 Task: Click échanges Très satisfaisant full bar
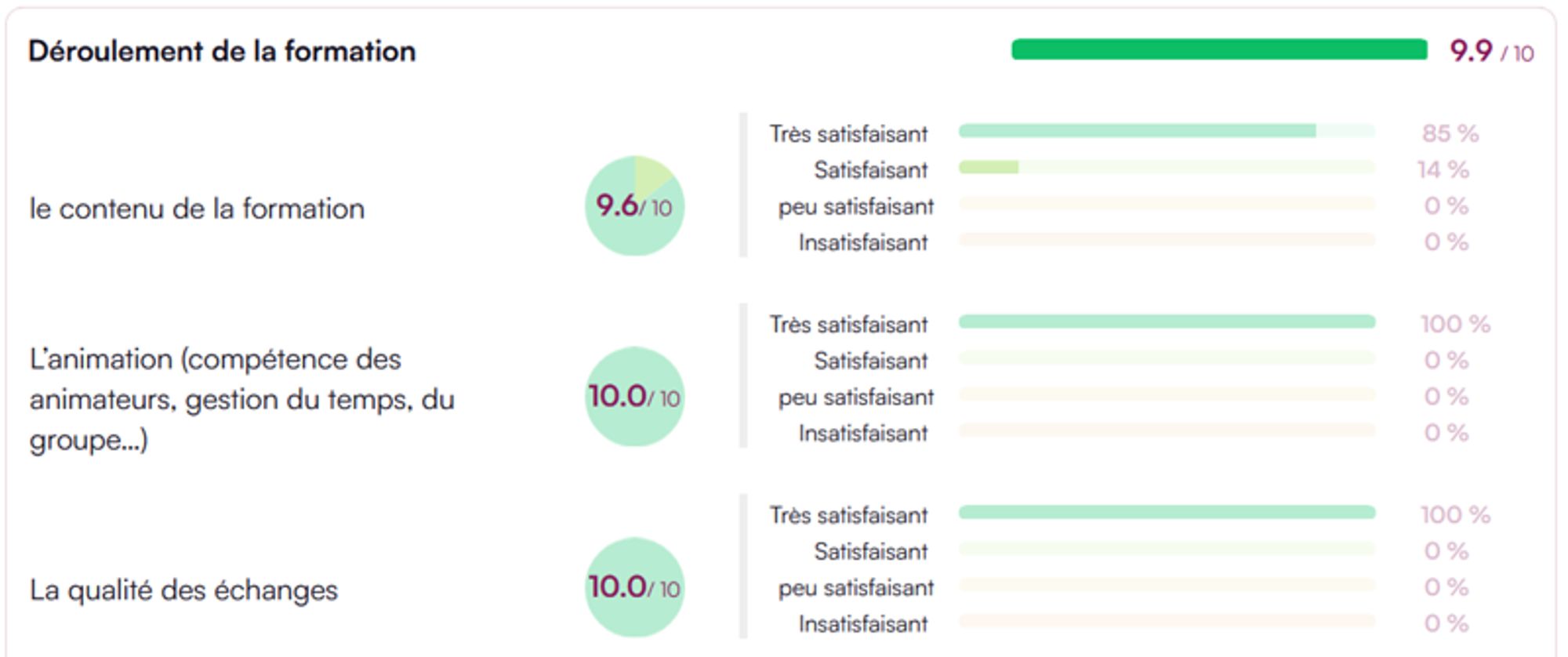1167,512
